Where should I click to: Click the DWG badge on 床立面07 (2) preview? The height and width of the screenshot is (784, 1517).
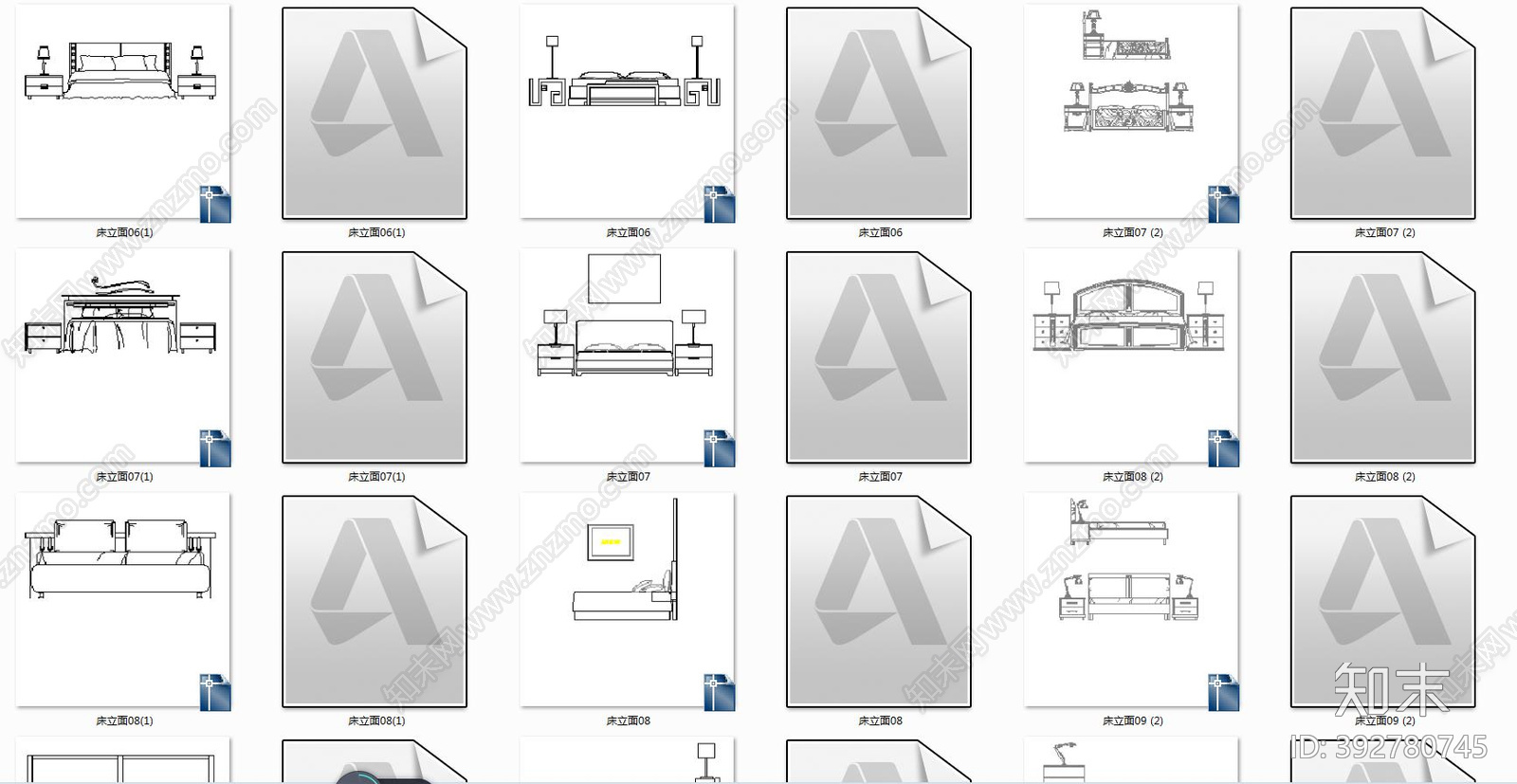1224,205
